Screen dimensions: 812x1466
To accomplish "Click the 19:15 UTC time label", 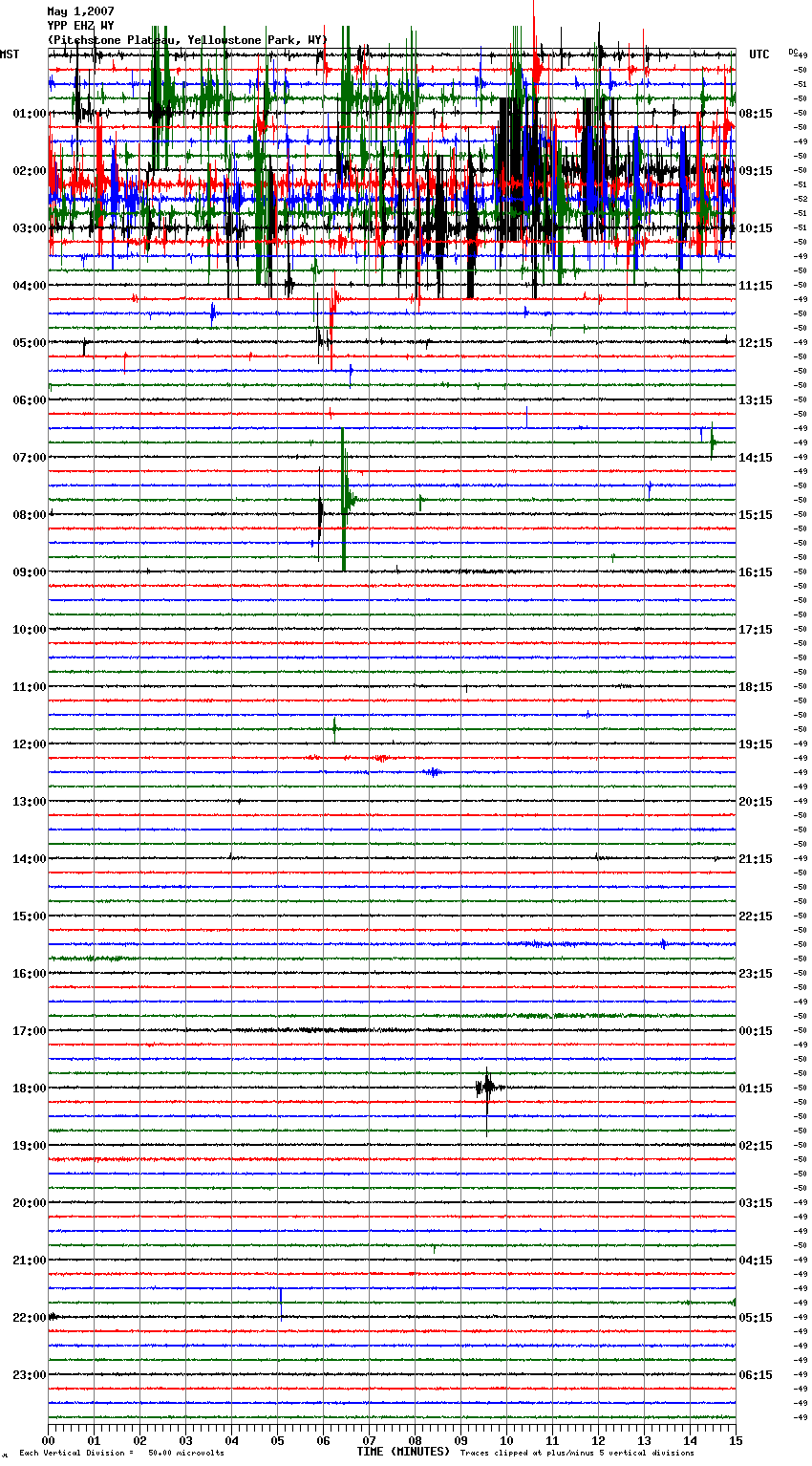I will pyautogui.click(x=756, y=744).
